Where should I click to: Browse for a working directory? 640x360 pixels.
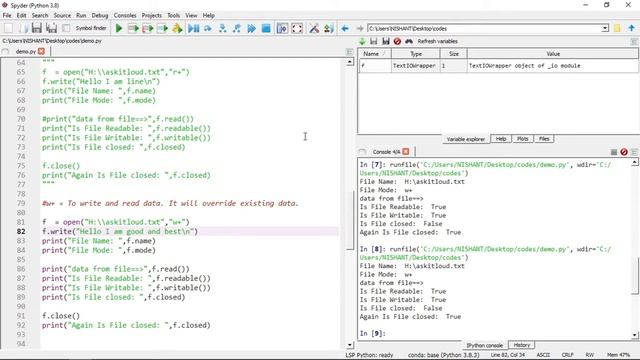(617, 28)
